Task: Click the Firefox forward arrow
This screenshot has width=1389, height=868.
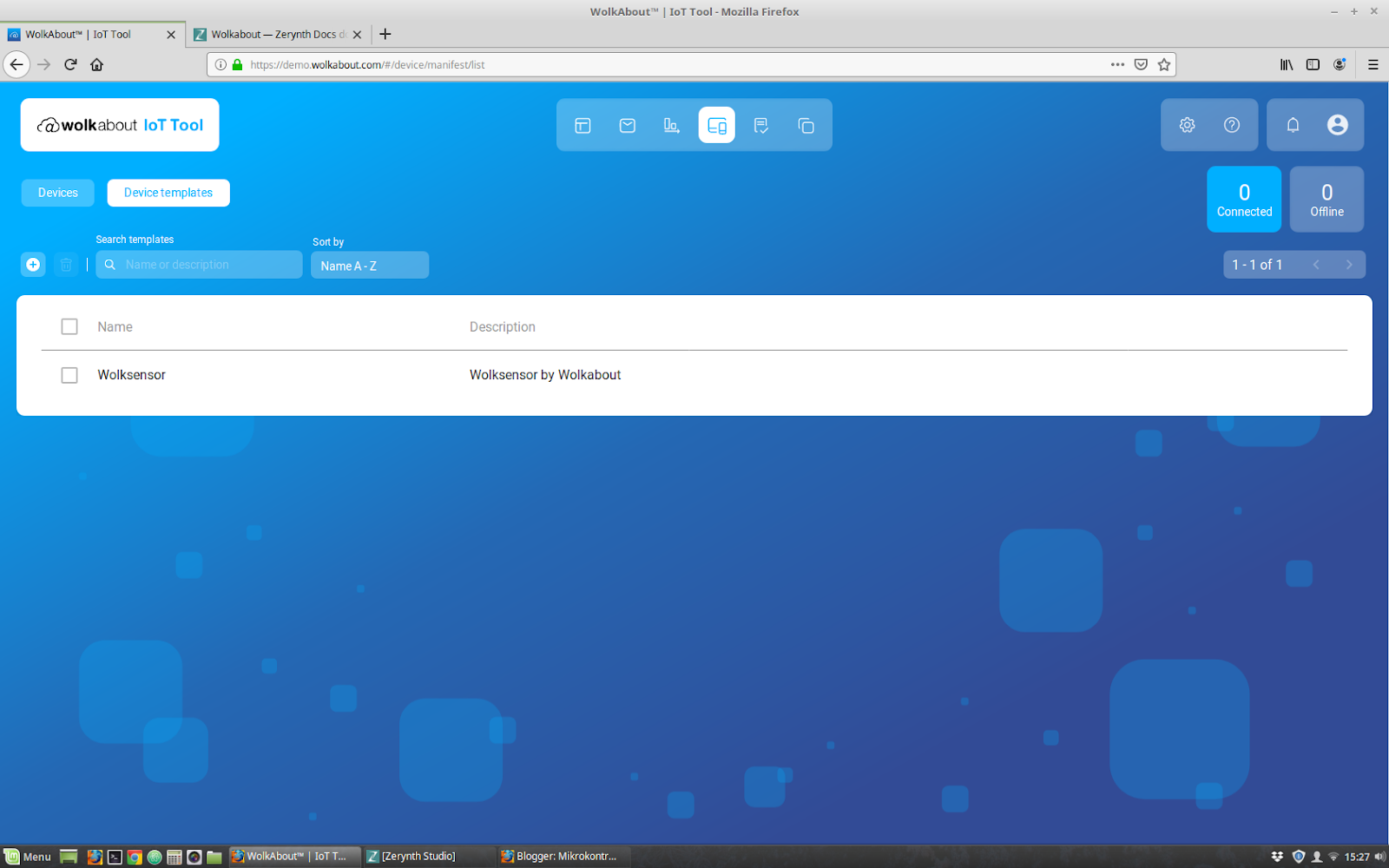Action: [44, 64]
